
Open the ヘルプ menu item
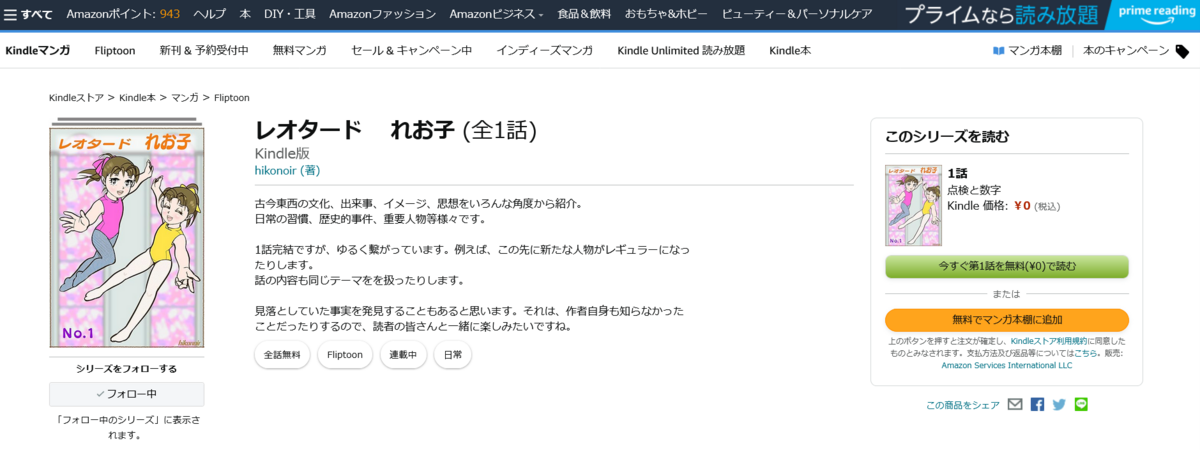(209, 14)
